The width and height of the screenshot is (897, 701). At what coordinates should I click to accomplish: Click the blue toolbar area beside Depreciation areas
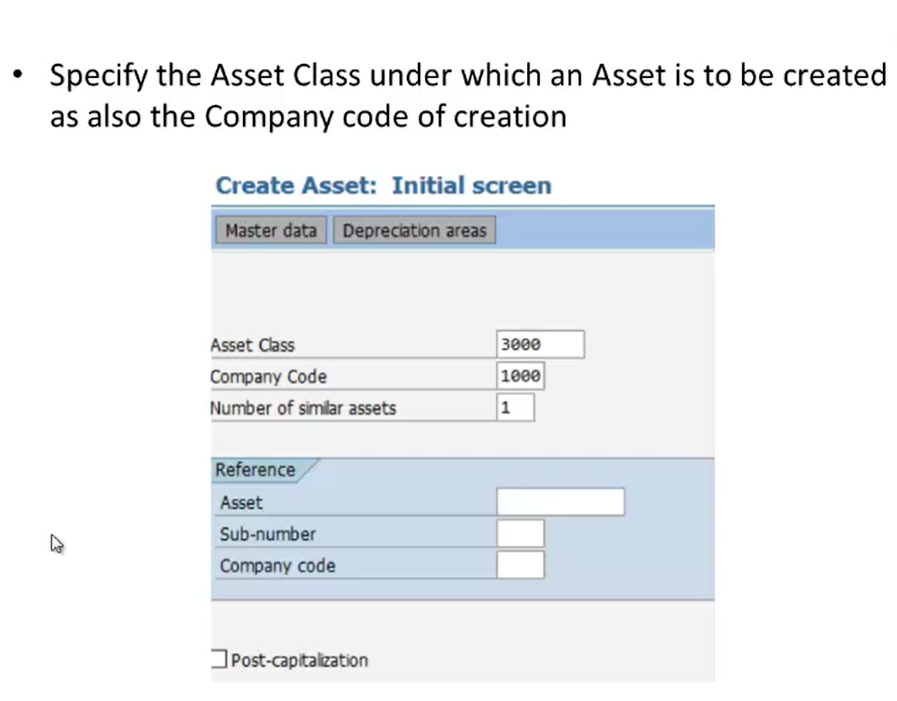605,230
